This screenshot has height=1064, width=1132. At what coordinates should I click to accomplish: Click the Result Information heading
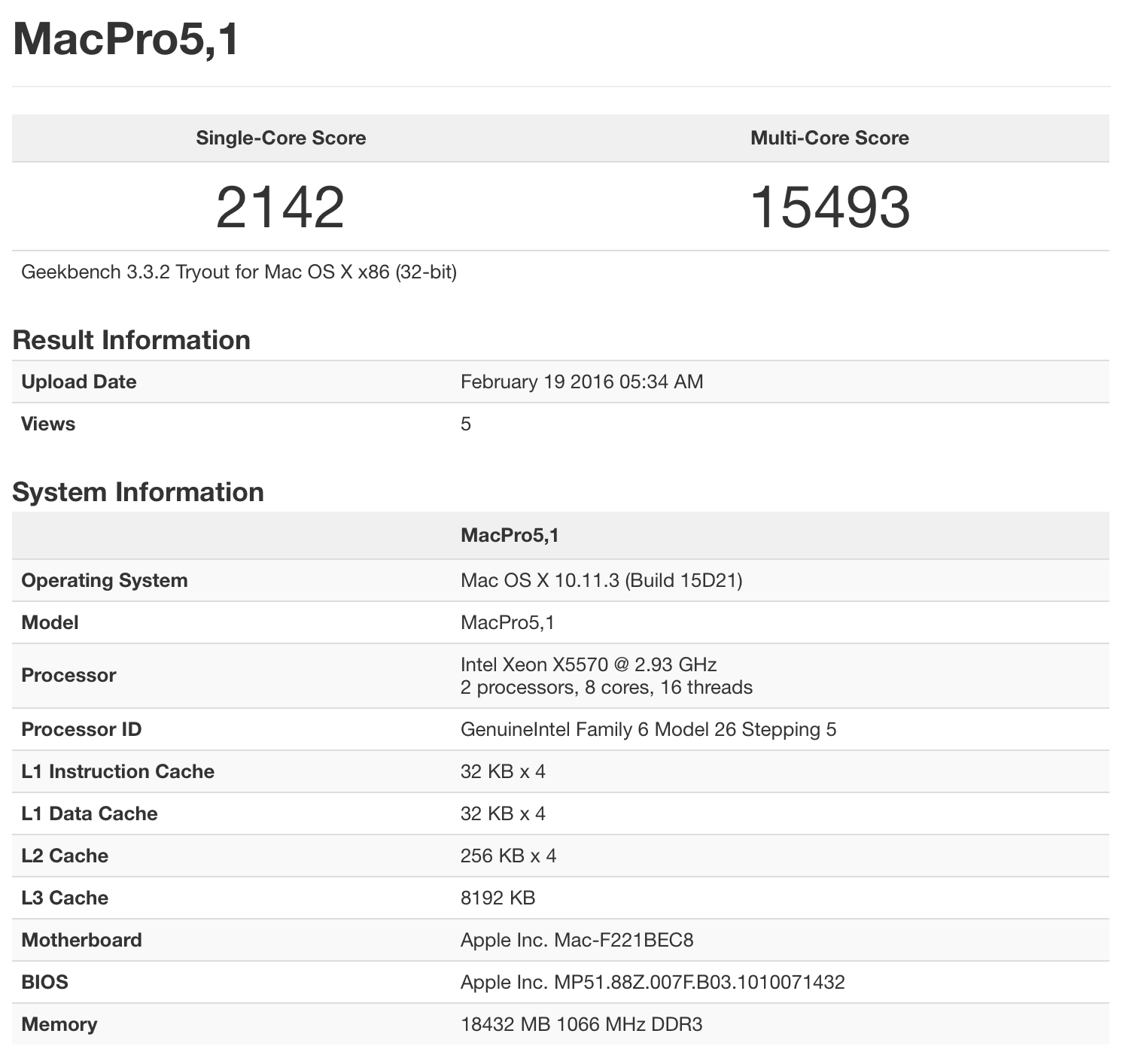[131, 340]
